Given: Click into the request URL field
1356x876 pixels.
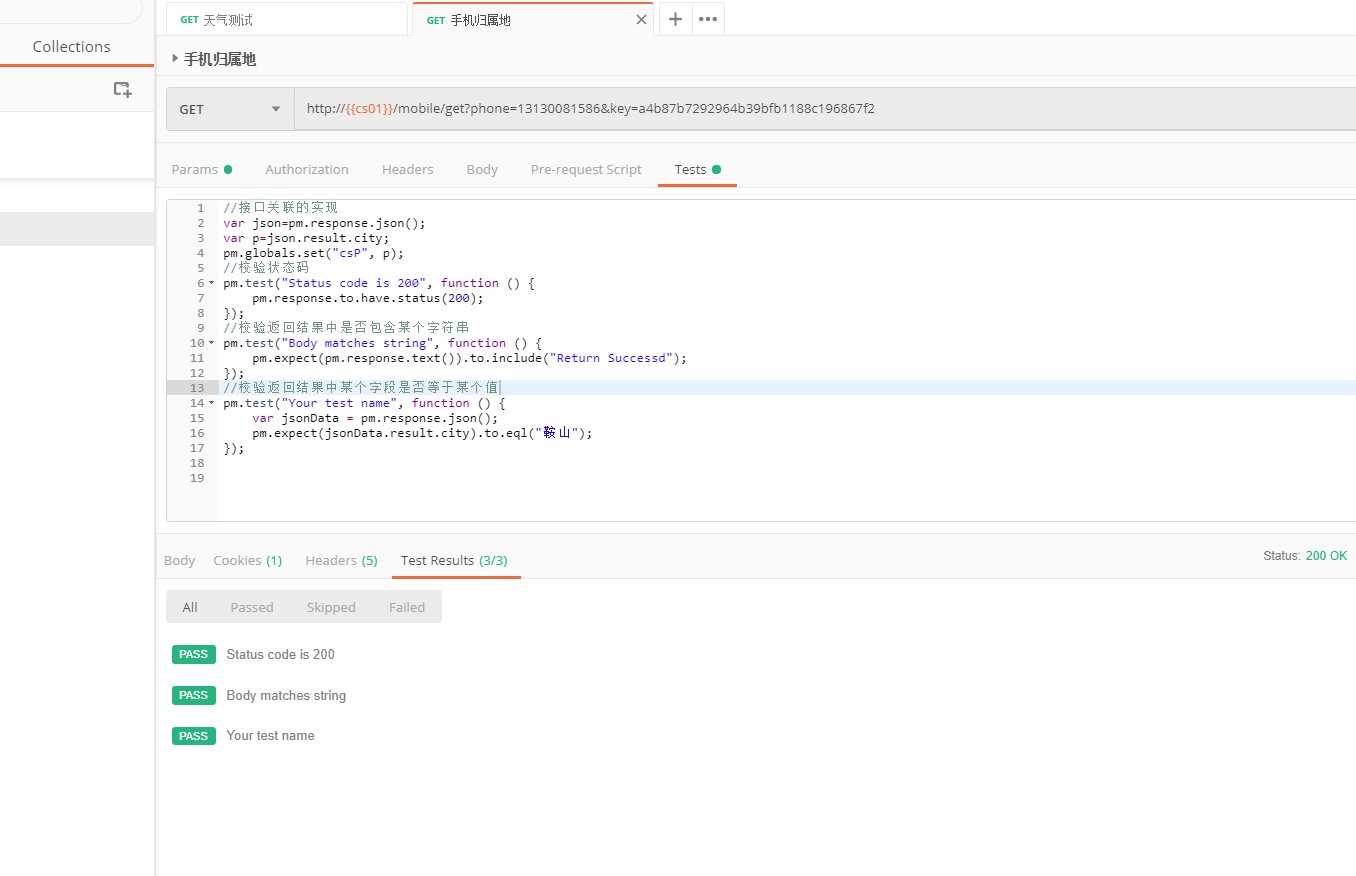Looking at the screenshot, I should 825,109.
